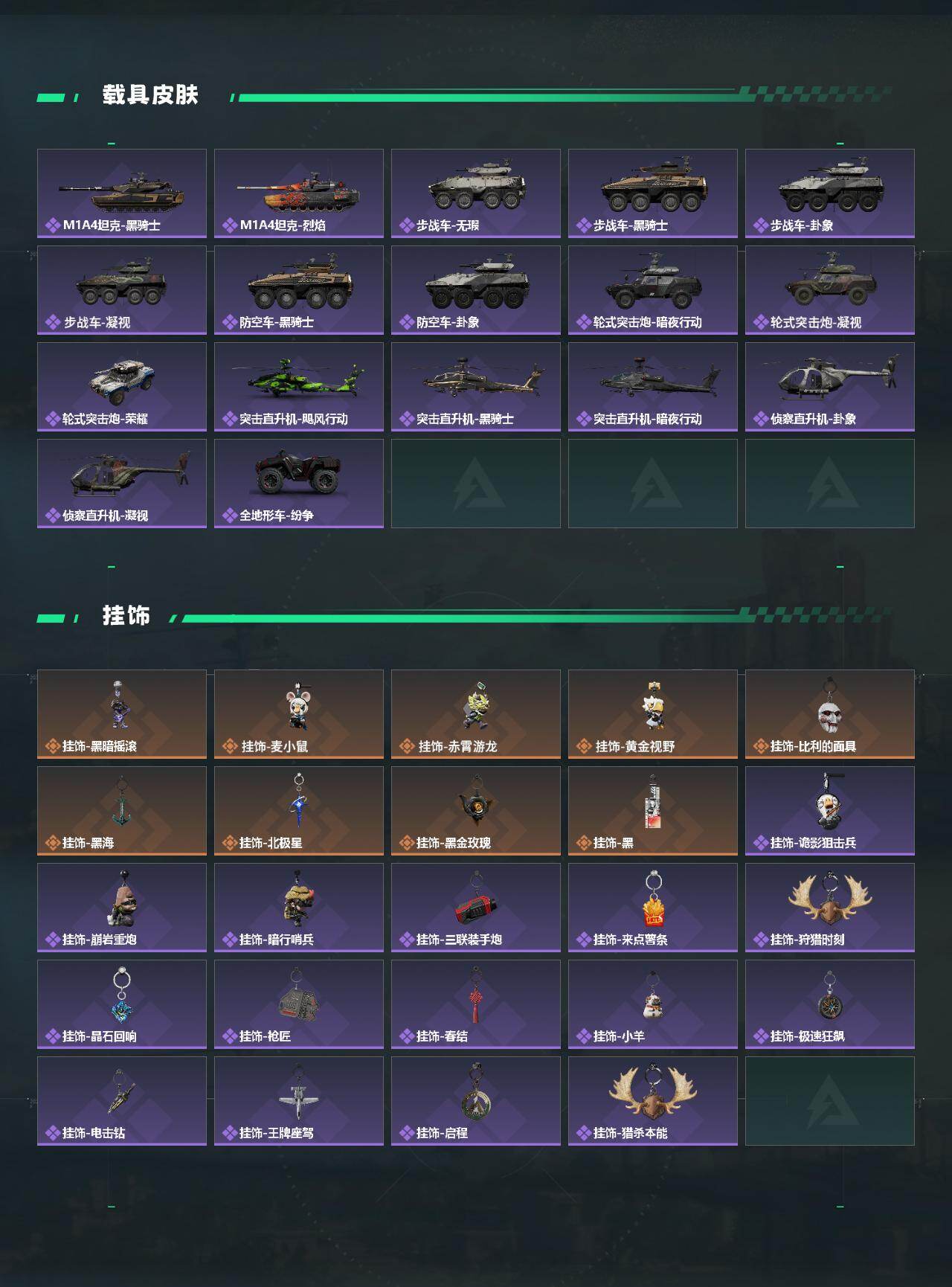
Task: Select the M1A4坦克-黑骑士 tank skin
Action: (122, 193)
